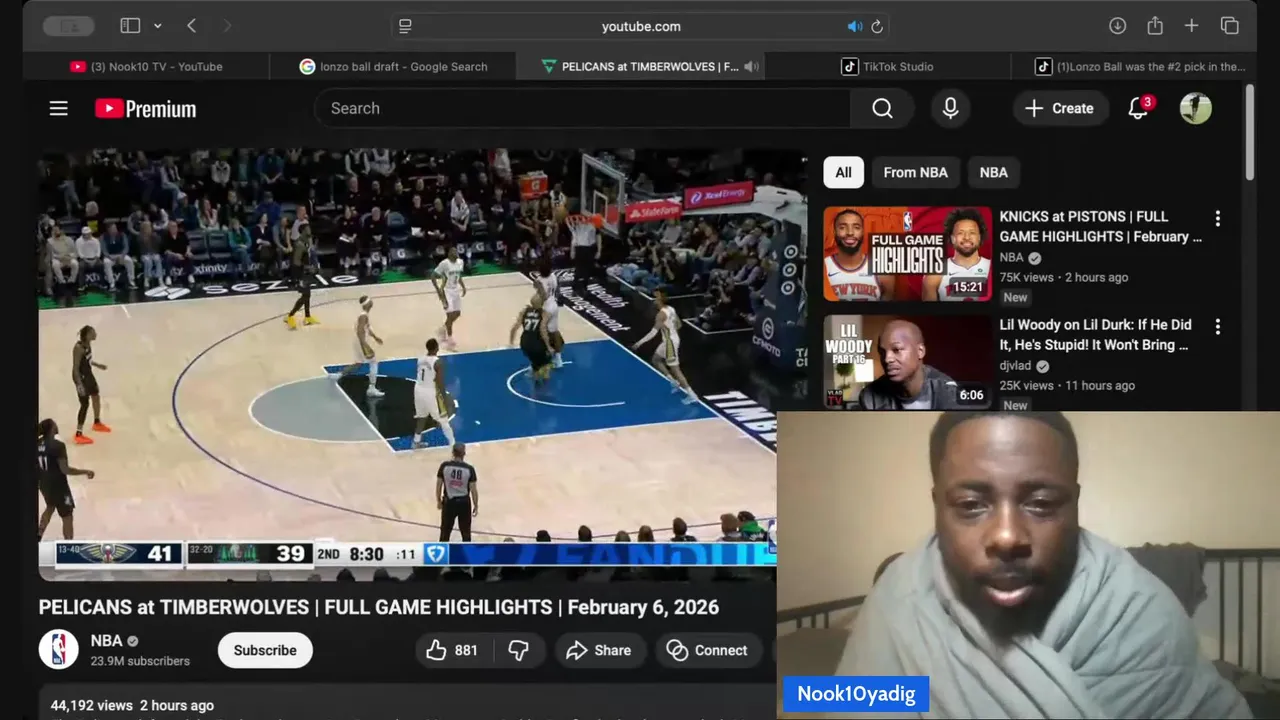Open Safari downloads icon

1118,26
